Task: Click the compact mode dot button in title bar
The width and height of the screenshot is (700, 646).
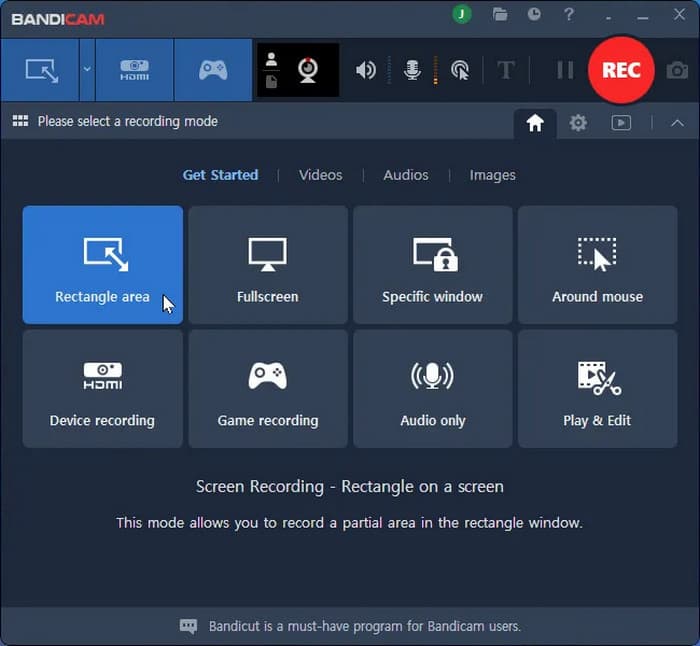Action: click(x=608, y=18)
